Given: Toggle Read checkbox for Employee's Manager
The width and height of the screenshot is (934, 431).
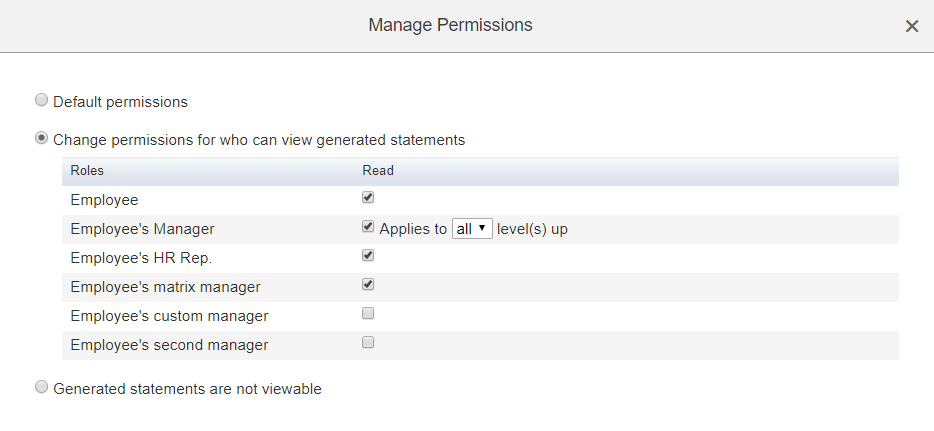Looking at the screenshot, I should click(x=368, y=226).
